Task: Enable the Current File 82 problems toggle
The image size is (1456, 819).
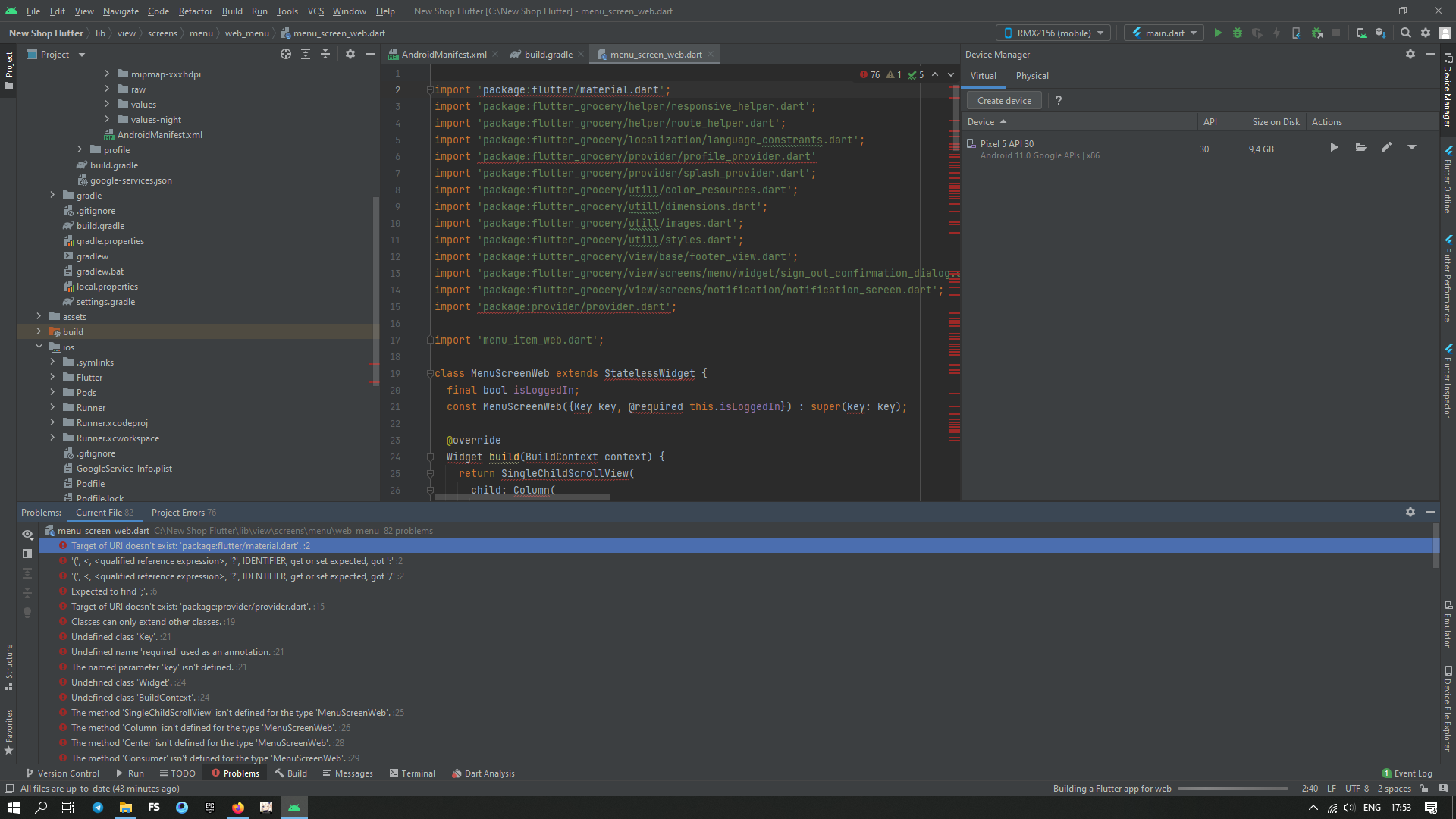Action: (104, 512)
